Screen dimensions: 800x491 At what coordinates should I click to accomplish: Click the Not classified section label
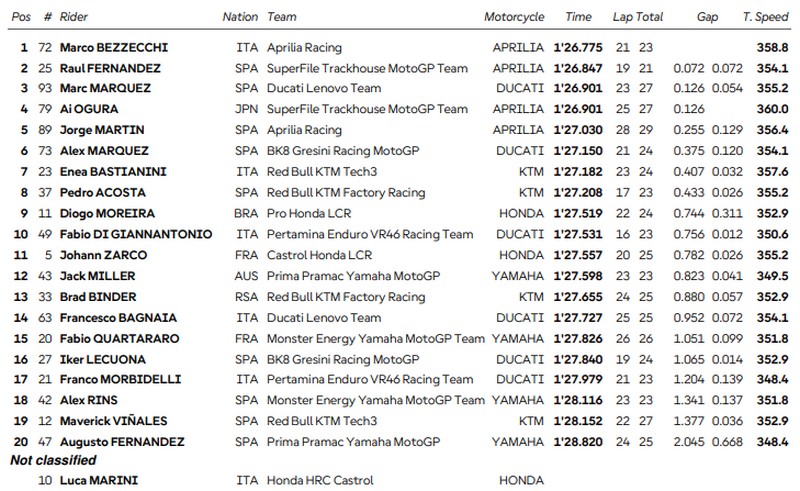pos(53,460)
